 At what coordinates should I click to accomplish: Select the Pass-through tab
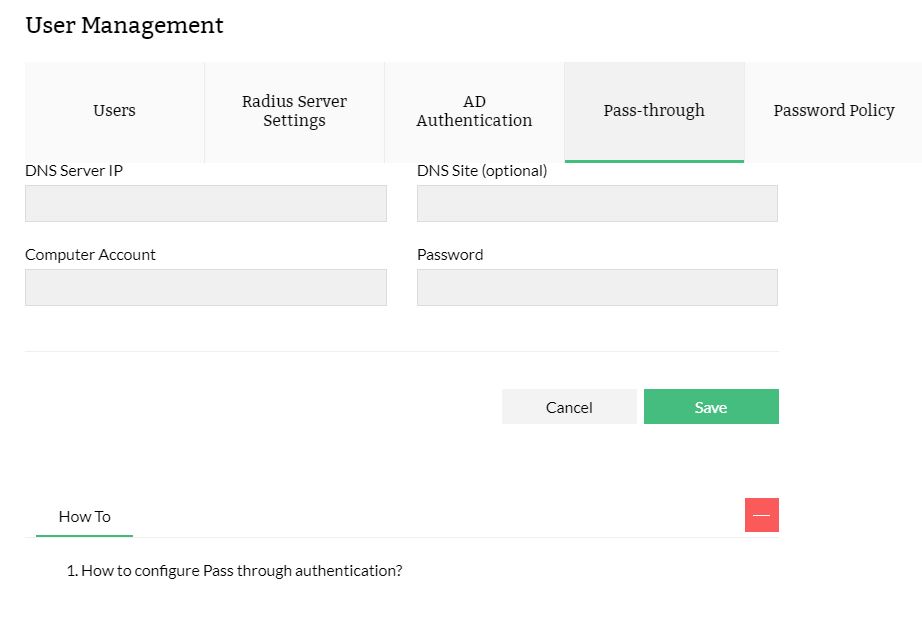pyautogui.click(x=654, y=111)
